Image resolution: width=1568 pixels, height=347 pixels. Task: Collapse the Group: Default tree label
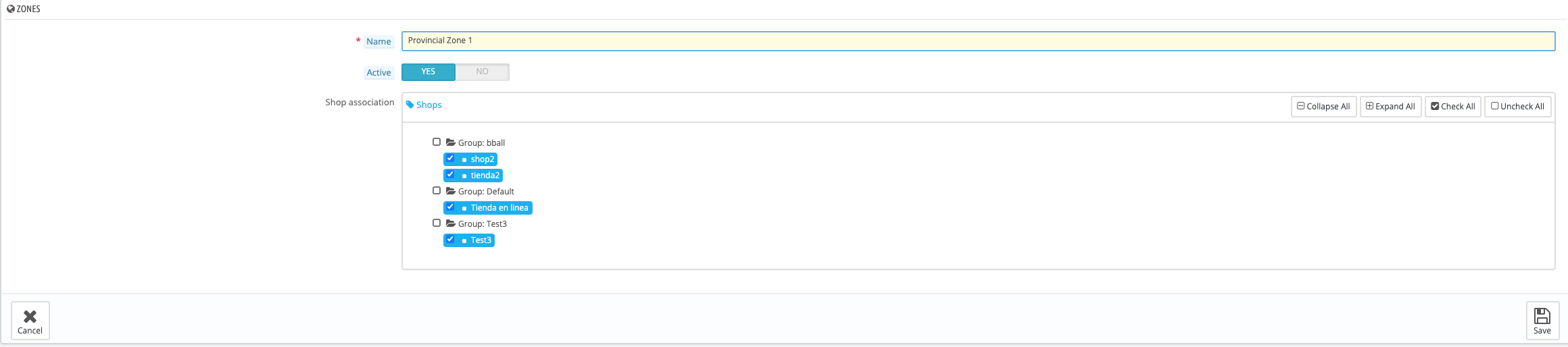(486, 191)
